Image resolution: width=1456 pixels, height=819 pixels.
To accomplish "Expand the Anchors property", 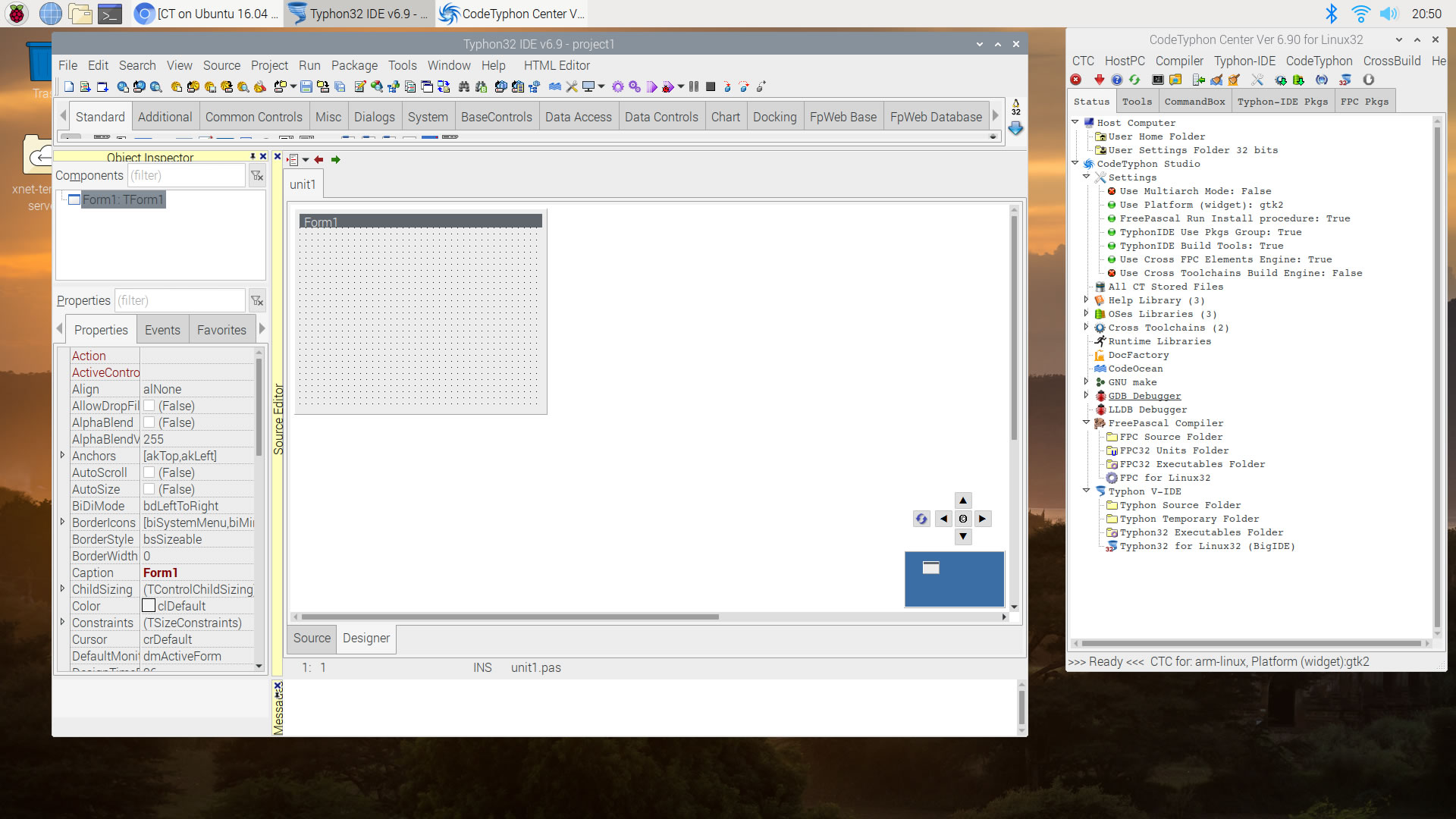I will [x=62, y=455].
